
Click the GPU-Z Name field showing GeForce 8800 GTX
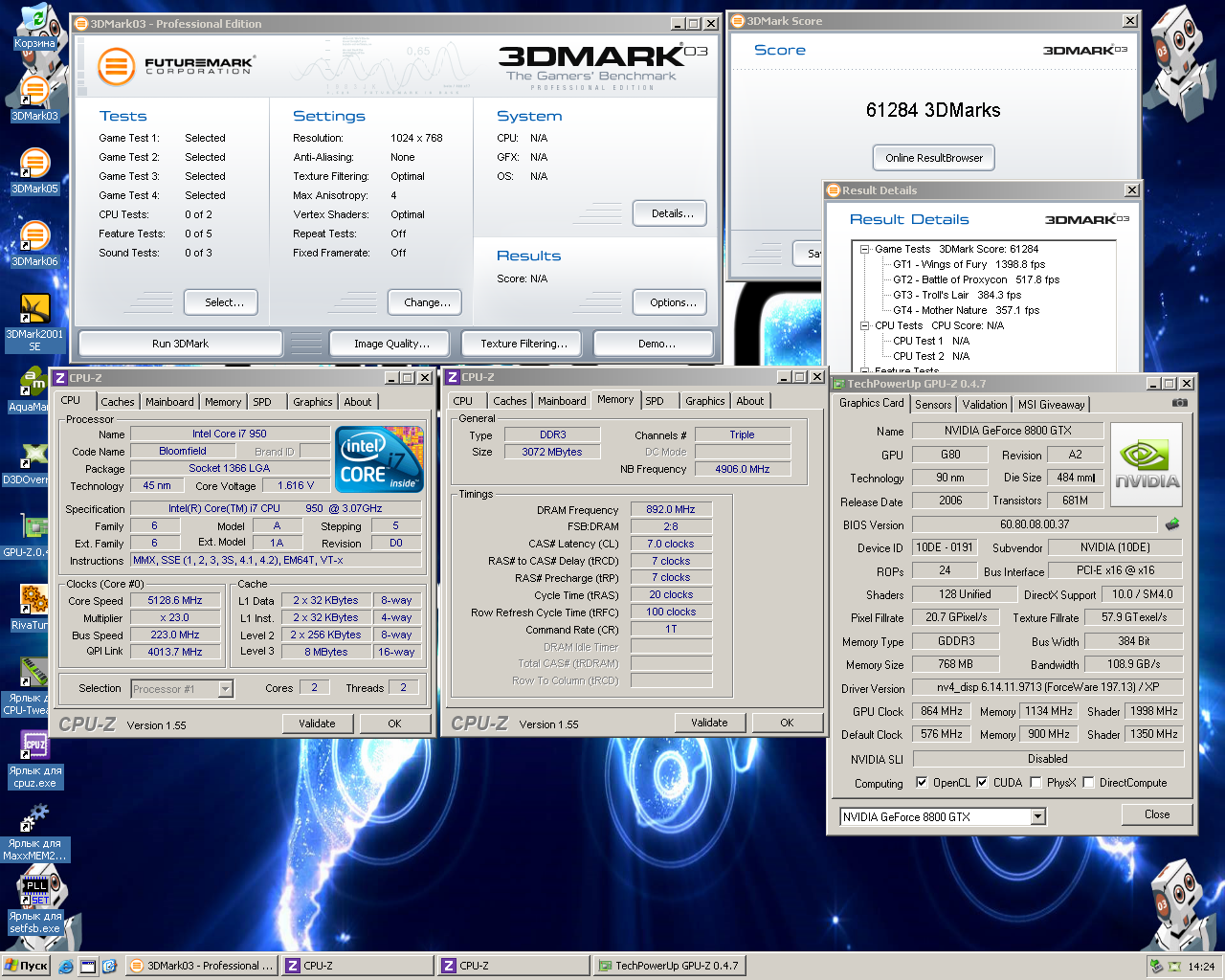(x=1008, y=431)
